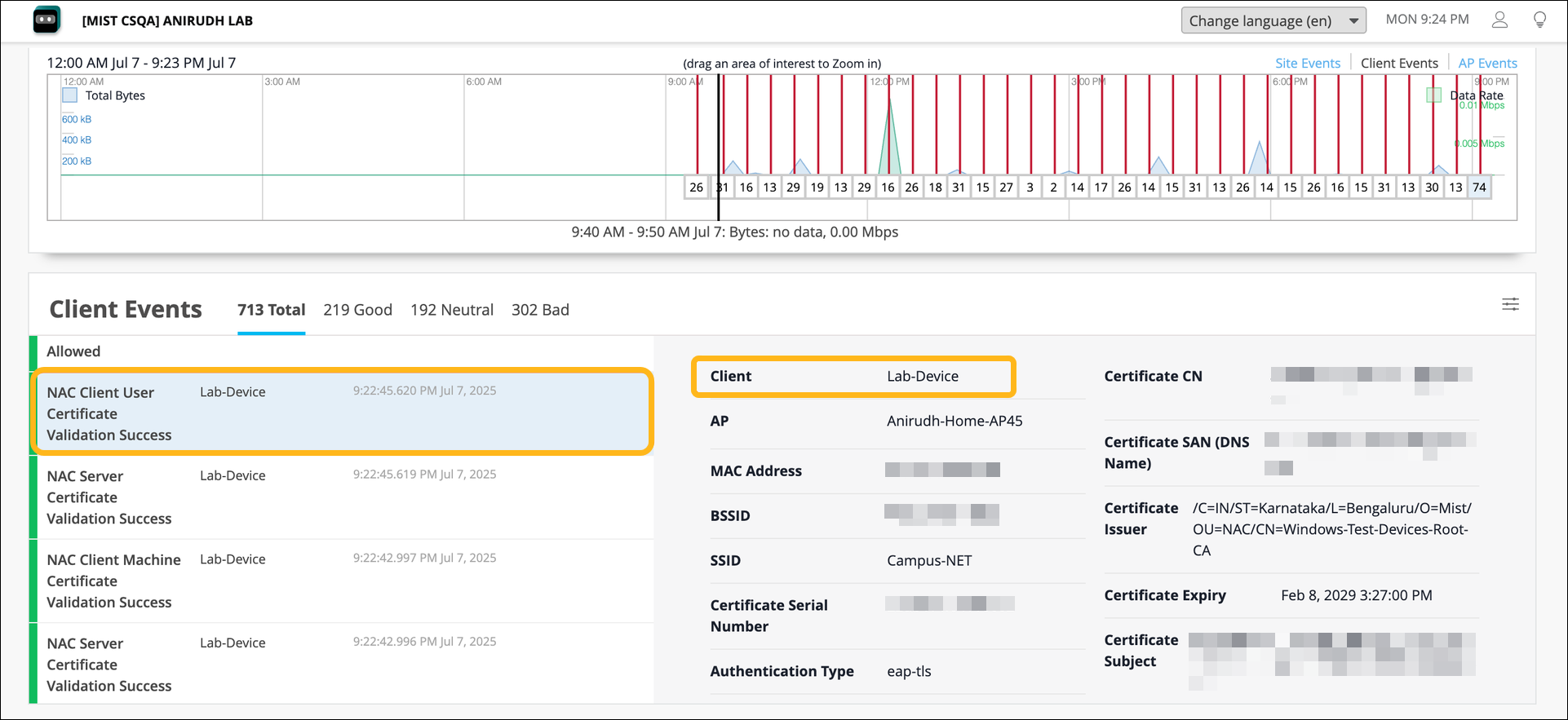The image size is (1568, 720).
Task: Select the Client Events timeline filter
Action: click(x=1398, y=64)
